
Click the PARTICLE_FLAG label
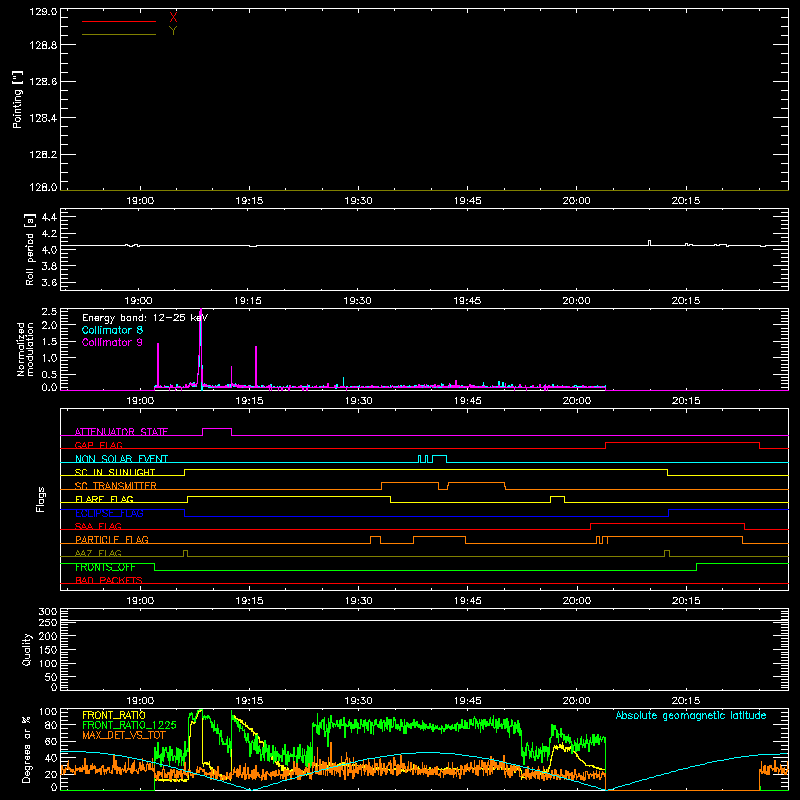tap(112, 540)
